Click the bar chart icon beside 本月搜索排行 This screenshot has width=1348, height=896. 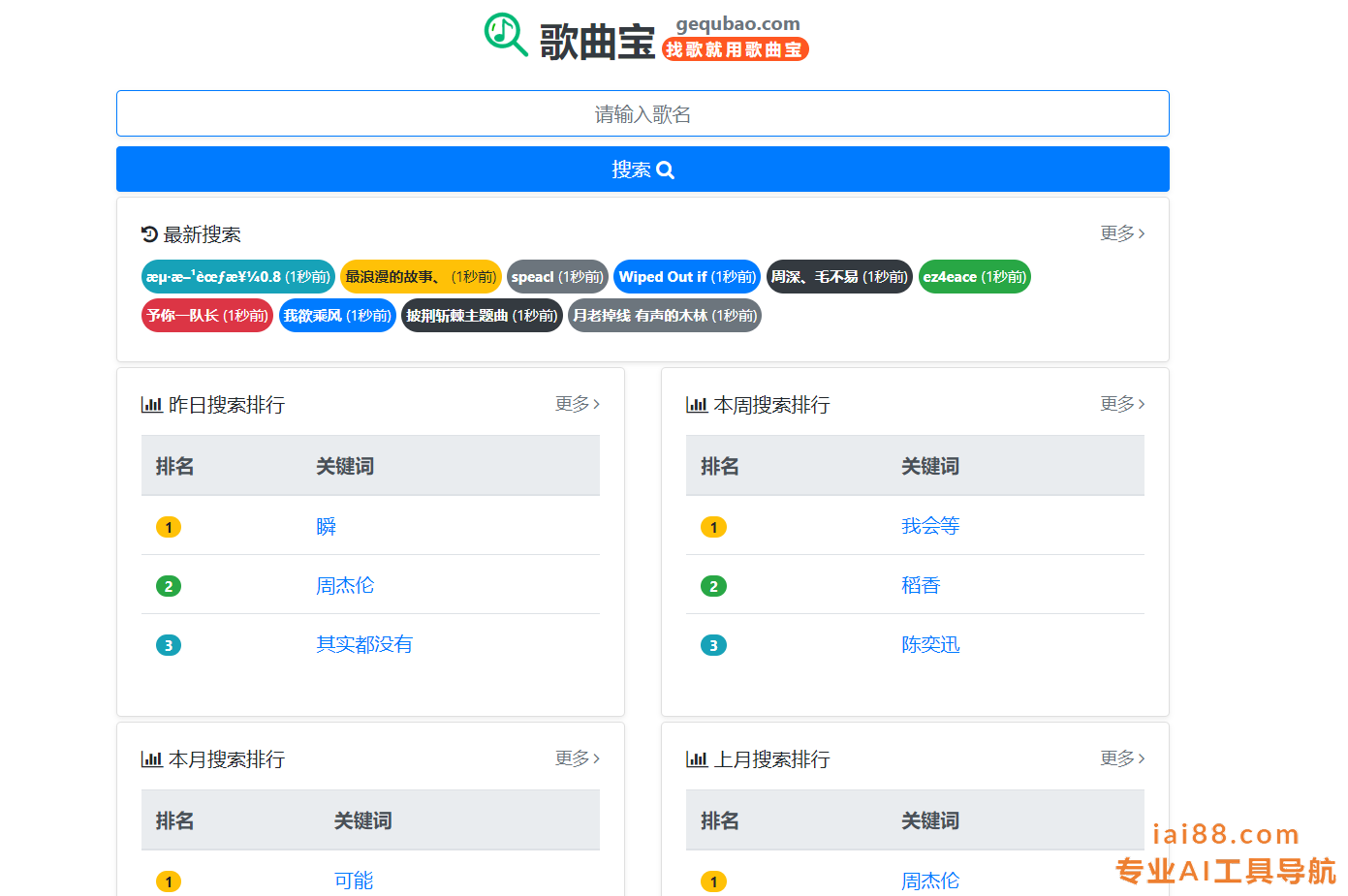[151, 759]
